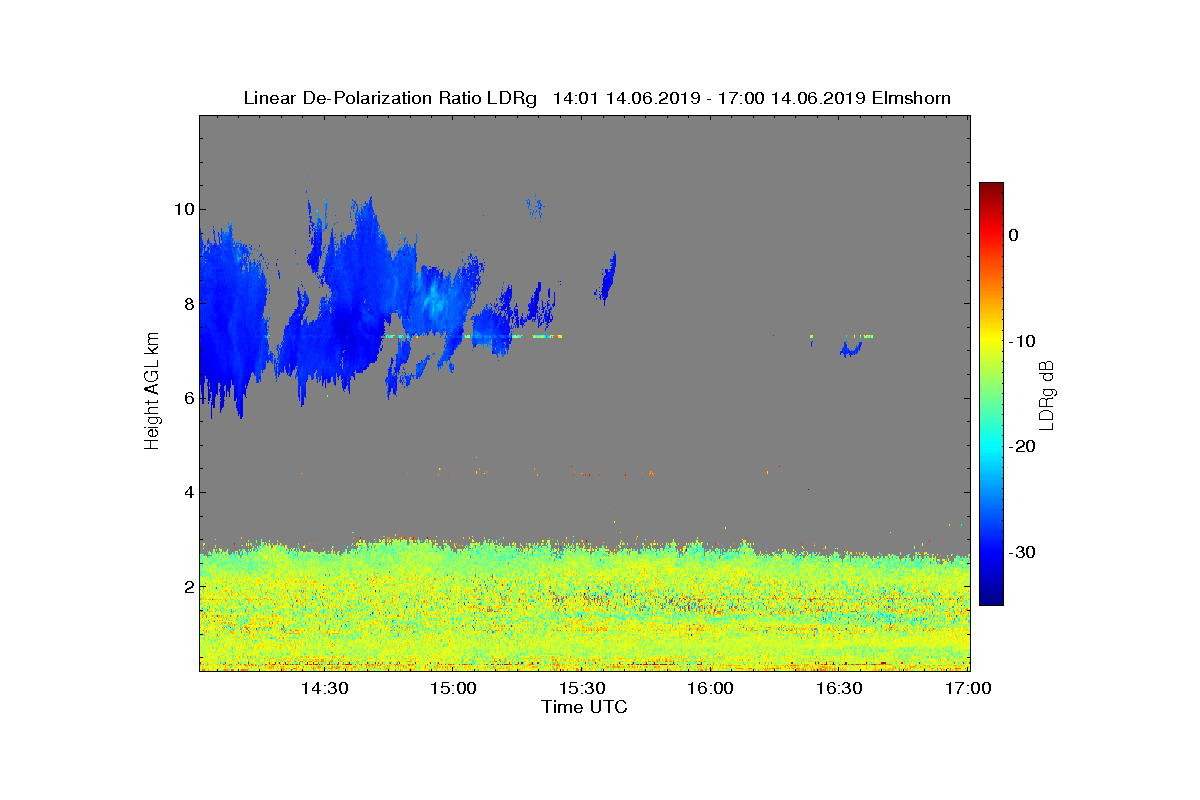Click the height tick label 8
1200x800 pixels.
(x=187, y=303)
